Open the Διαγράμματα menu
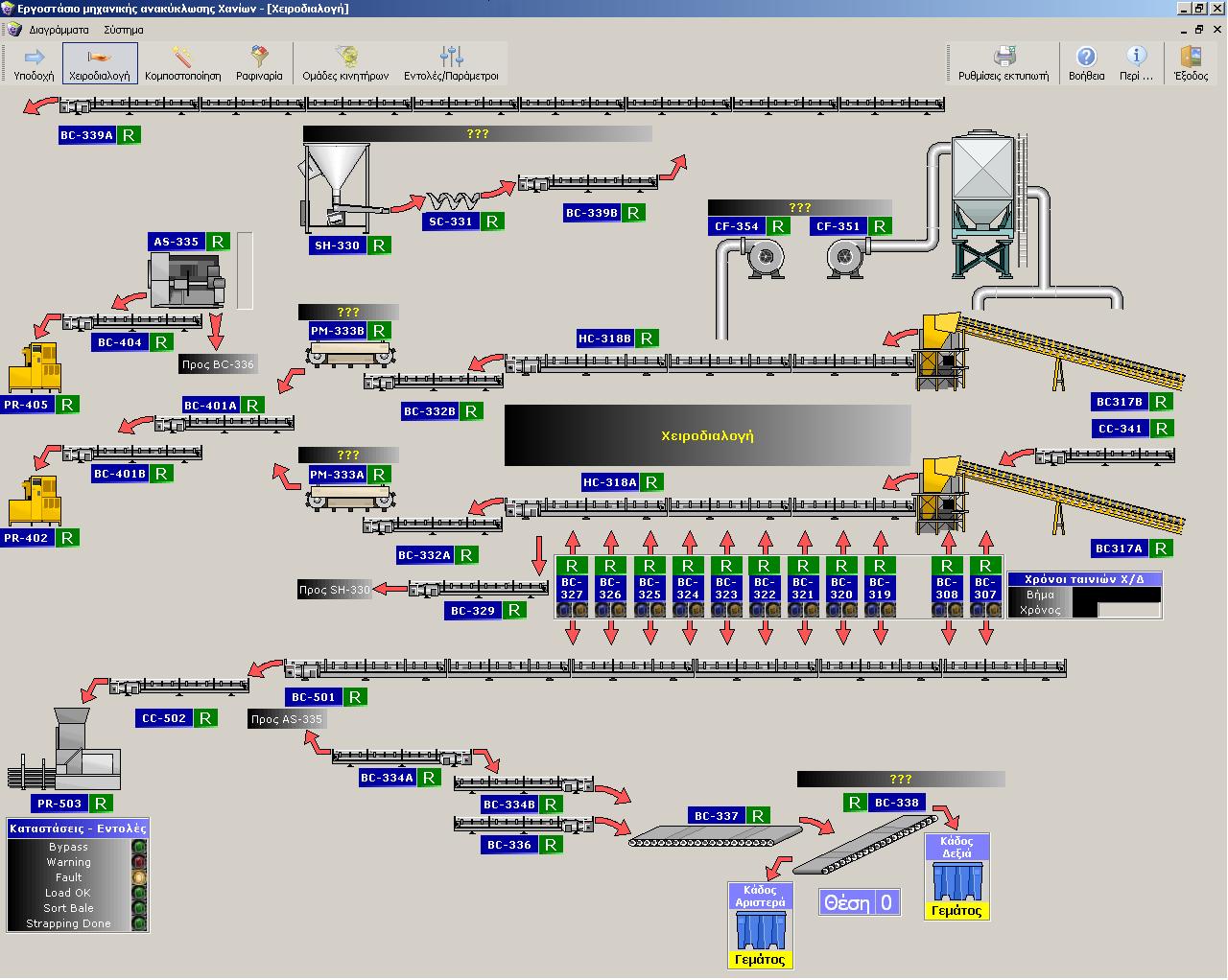Screen dimensions: 1228x980 click(x=59, y=30)
